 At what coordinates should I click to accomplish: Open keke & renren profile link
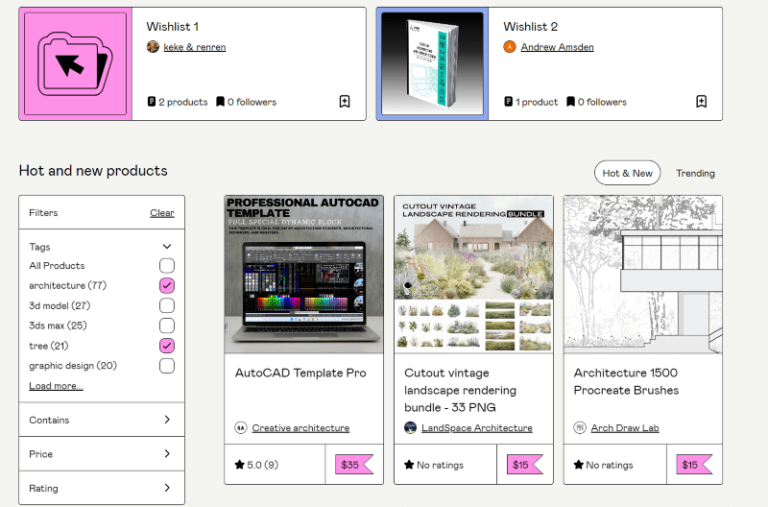(194, 47)
